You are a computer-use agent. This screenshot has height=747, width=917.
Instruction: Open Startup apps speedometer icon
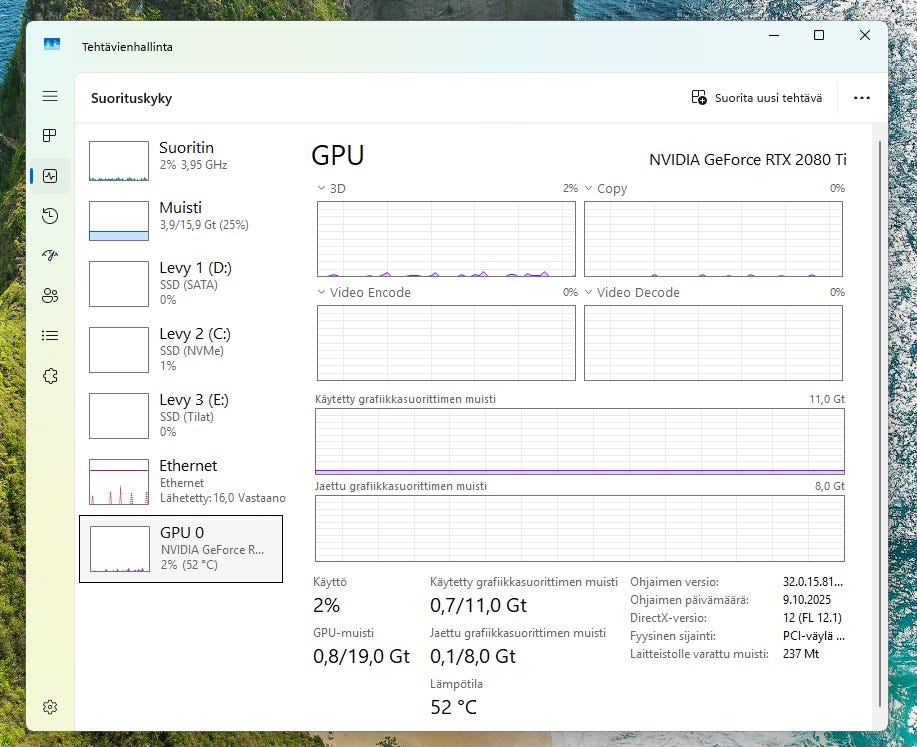(50, 256)
